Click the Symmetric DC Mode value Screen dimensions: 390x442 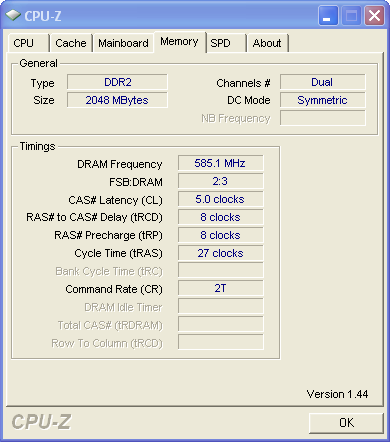click(x=322, y=100)
